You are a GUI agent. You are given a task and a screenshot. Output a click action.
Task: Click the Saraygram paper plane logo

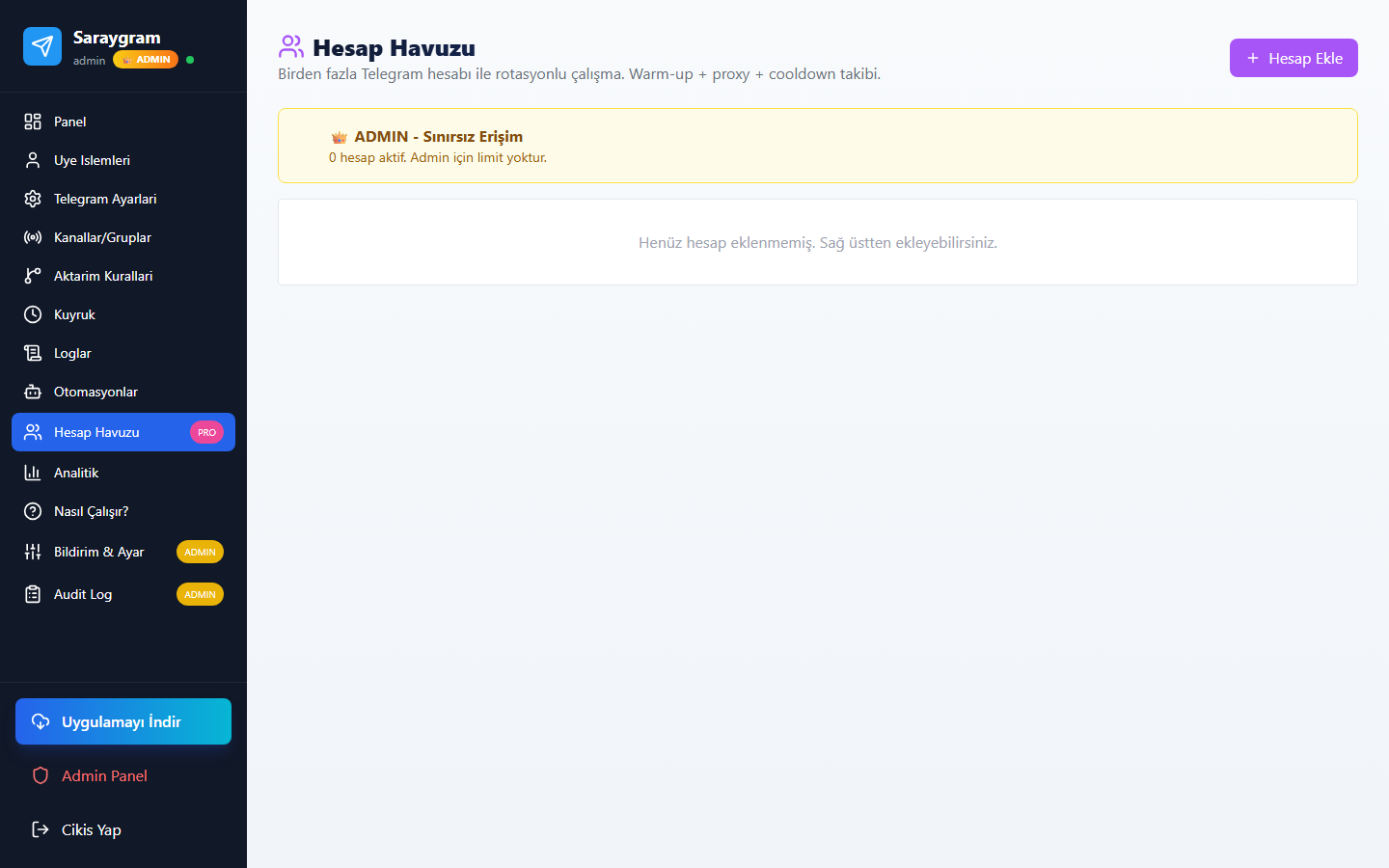pos(42,46)
